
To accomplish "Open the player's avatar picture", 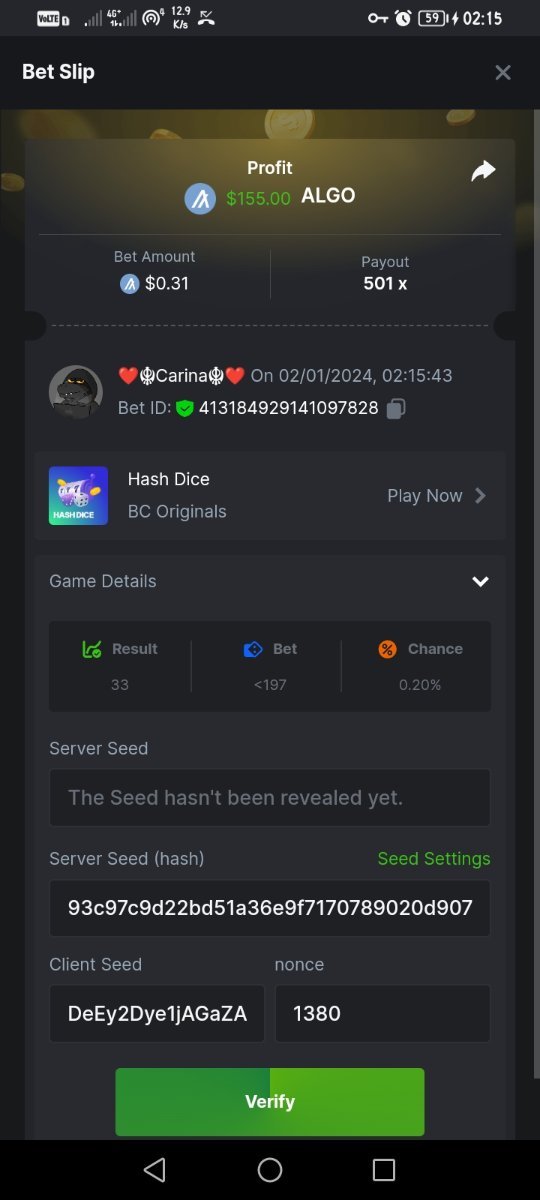I will click(x=76, y=392).
